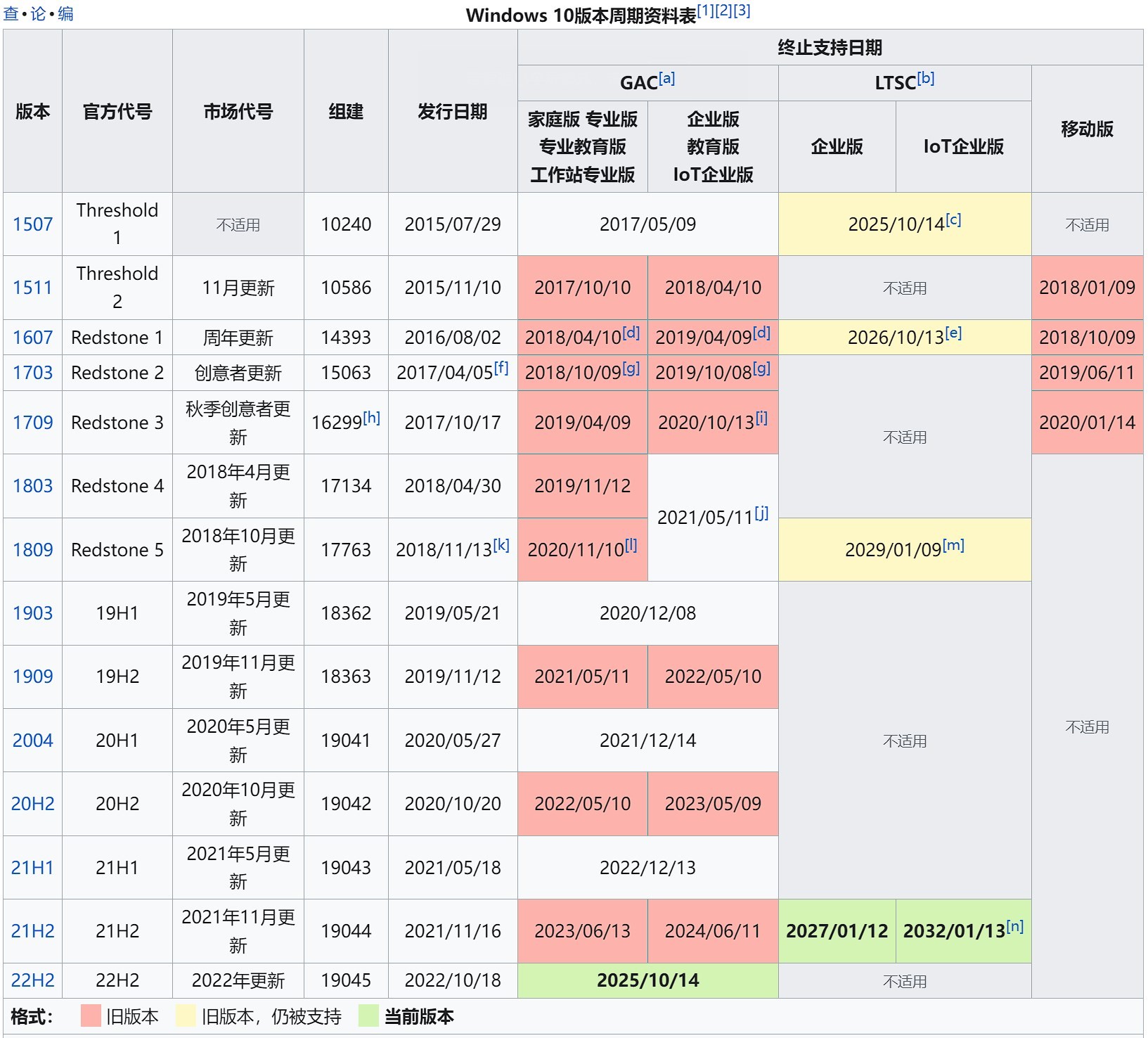1148x1038 pixels.
Task: Open footnote [f] after 2017/04/05
Action: 501,368
